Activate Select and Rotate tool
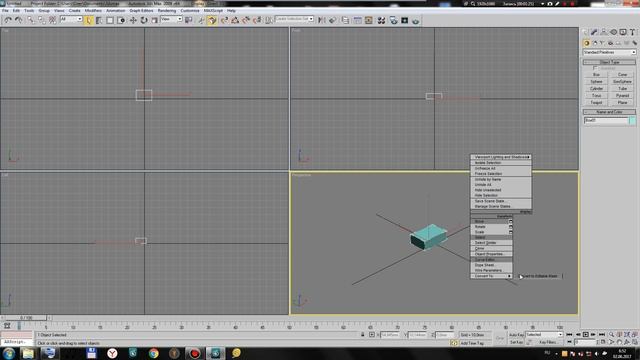The image size is (640, 360). point(144,20)
